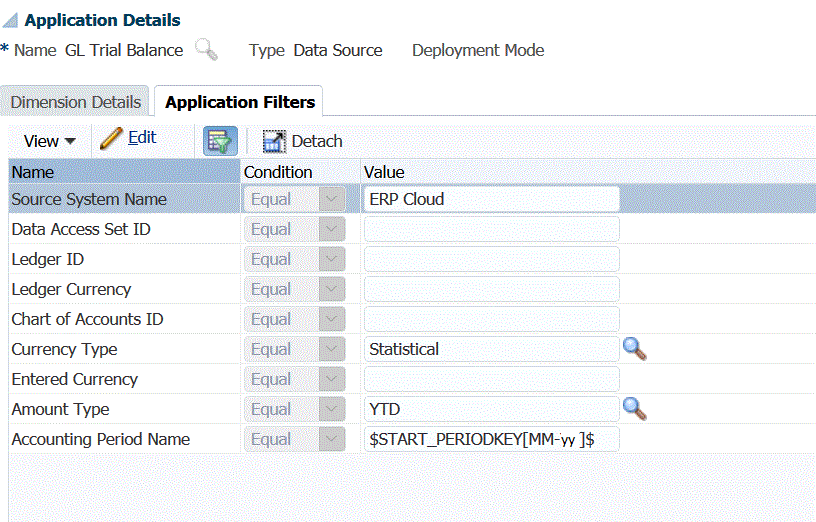The width and height of the screenshot is (816, 522).
Task: Select the Application Filters tab
Action: click(240, 102)
